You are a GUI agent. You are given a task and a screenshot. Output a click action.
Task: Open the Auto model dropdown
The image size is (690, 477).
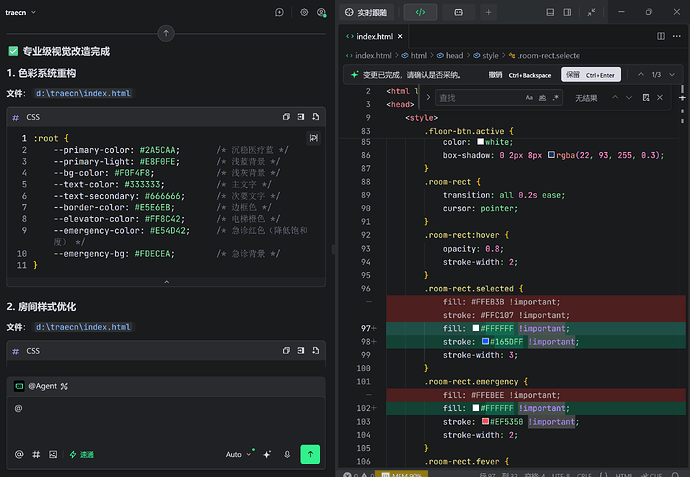tap(238, 455)
